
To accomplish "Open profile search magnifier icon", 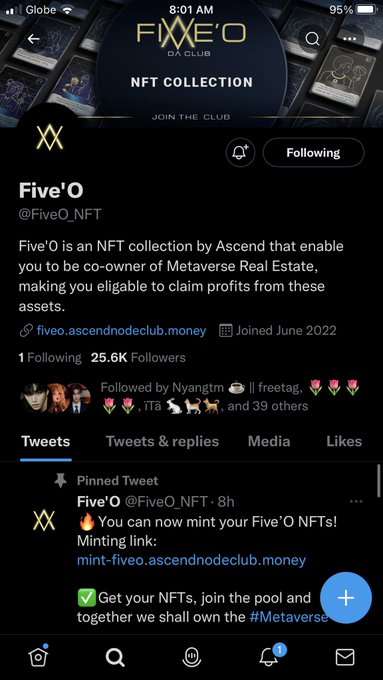I will coord(312,39).
